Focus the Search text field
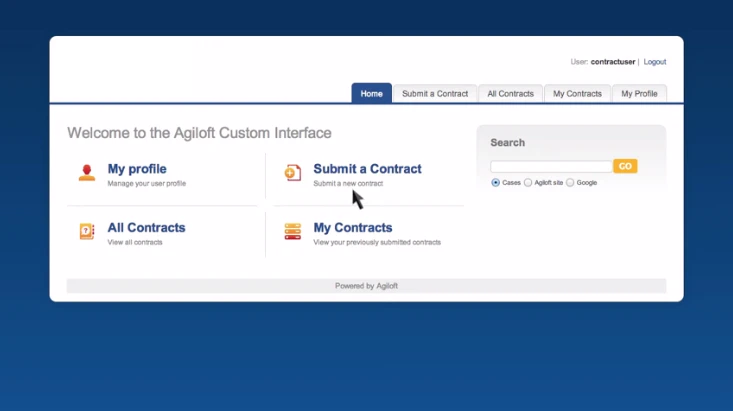Viewport: 733px width, 411px height. click(x=551, y=166)
